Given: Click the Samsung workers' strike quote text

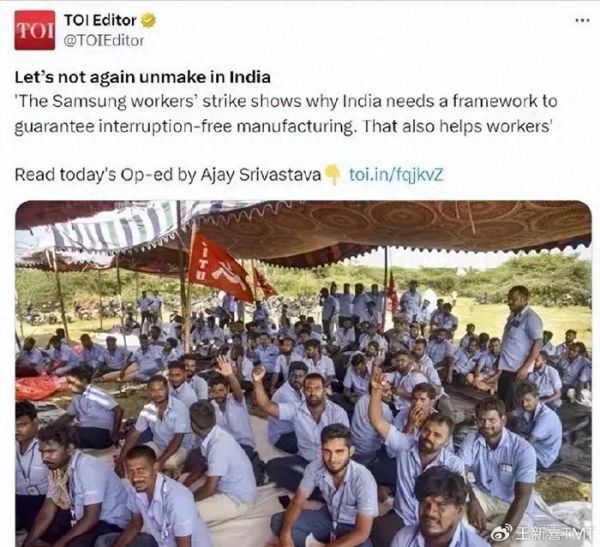Looking at the screenshot, I should (x=285, y=114).
